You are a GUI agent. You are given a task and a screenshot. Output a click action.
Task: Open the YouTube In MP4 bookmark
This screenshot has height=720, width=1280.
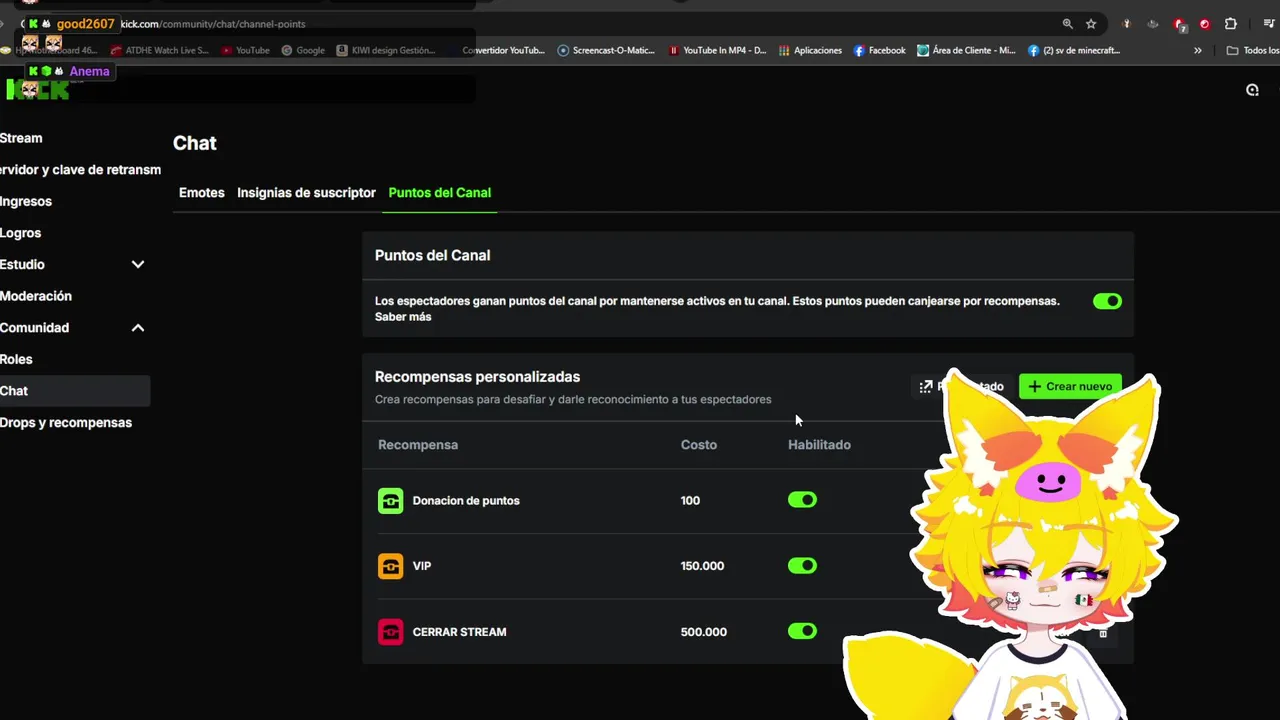(717, 50)
